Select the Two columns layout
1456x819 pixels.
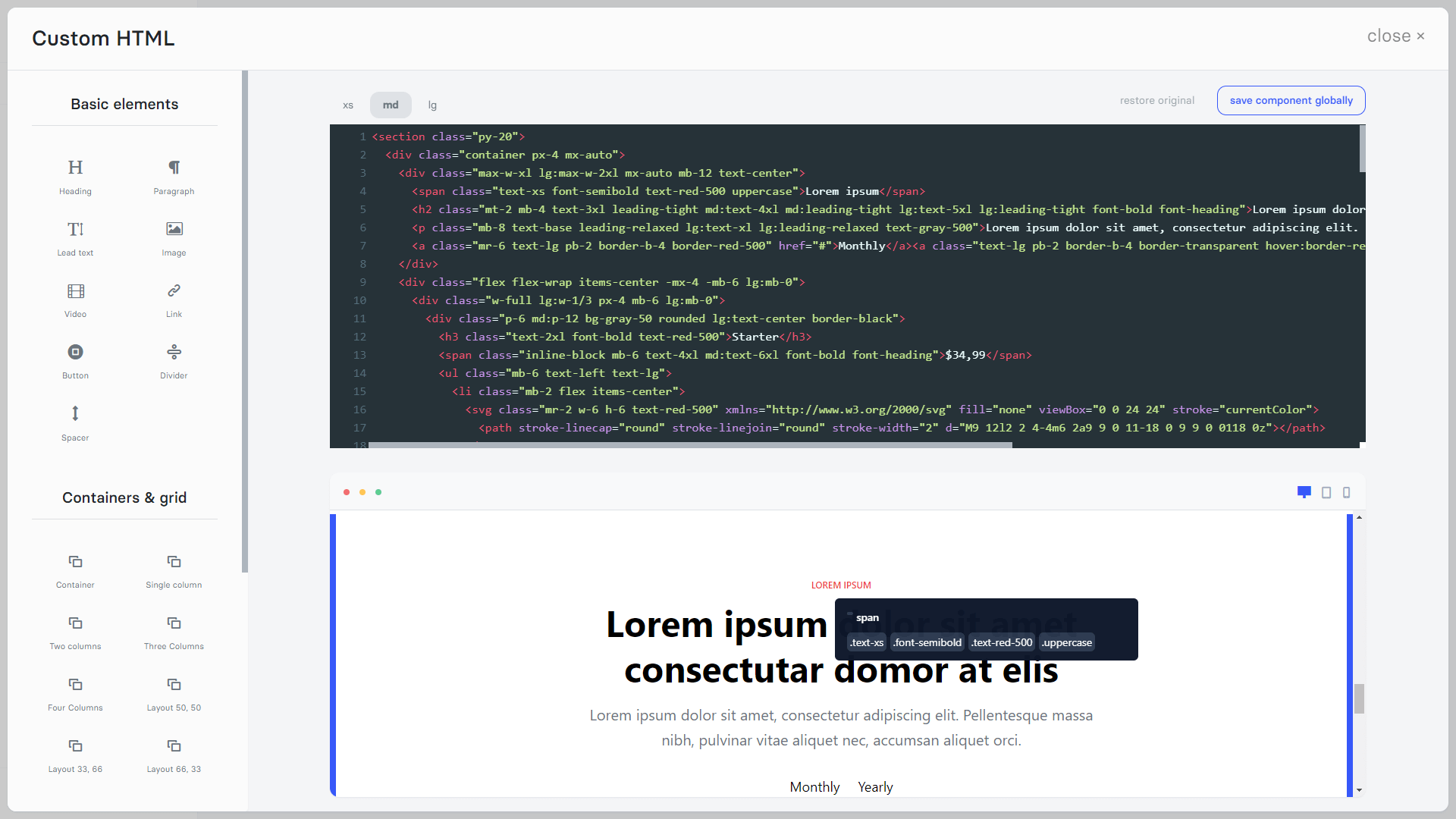(75, 631)
